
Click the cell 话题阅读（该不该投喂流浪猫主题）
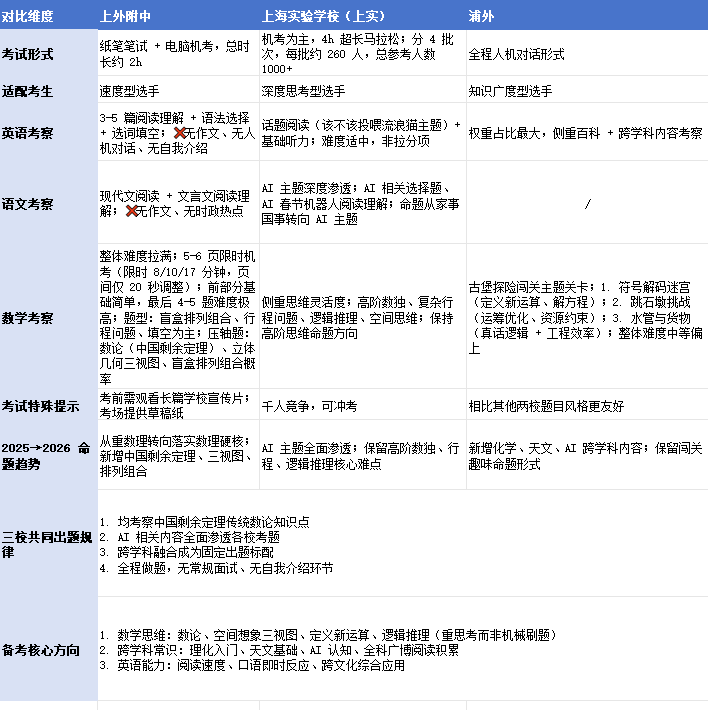[363, 132]
